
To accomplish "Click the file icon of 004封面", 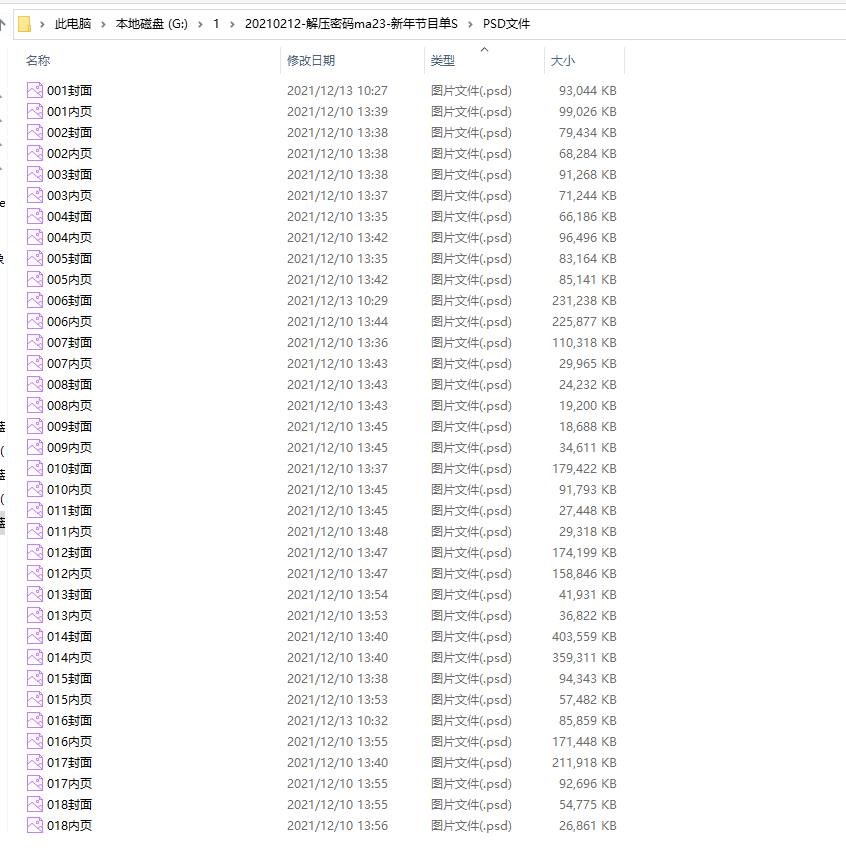I will (x=35, y=216).
